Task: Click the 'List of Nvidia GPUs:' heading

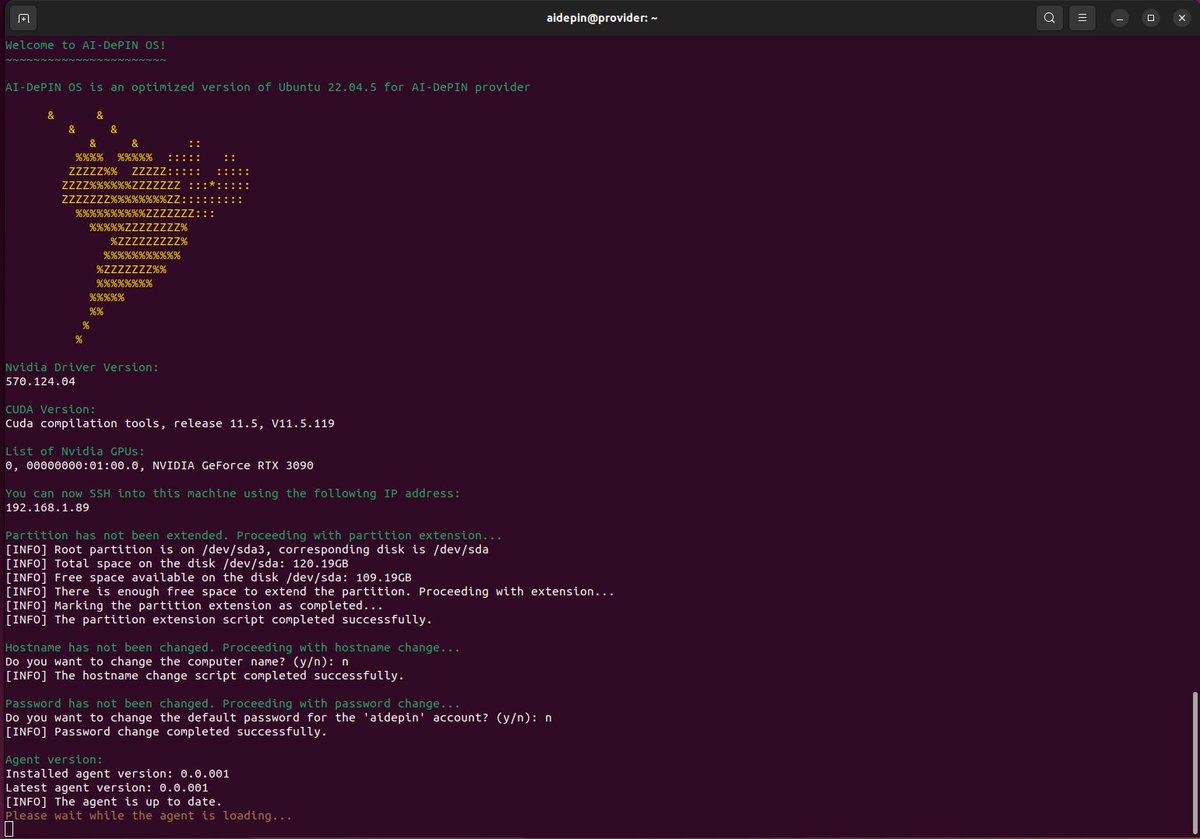Action: (75, 451)
